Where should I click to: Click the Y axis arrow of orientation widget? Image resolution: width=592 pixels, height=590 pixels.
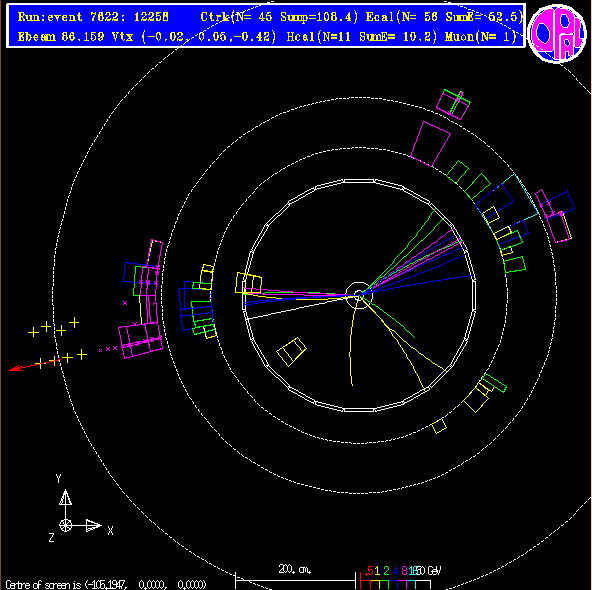(65, 498)
